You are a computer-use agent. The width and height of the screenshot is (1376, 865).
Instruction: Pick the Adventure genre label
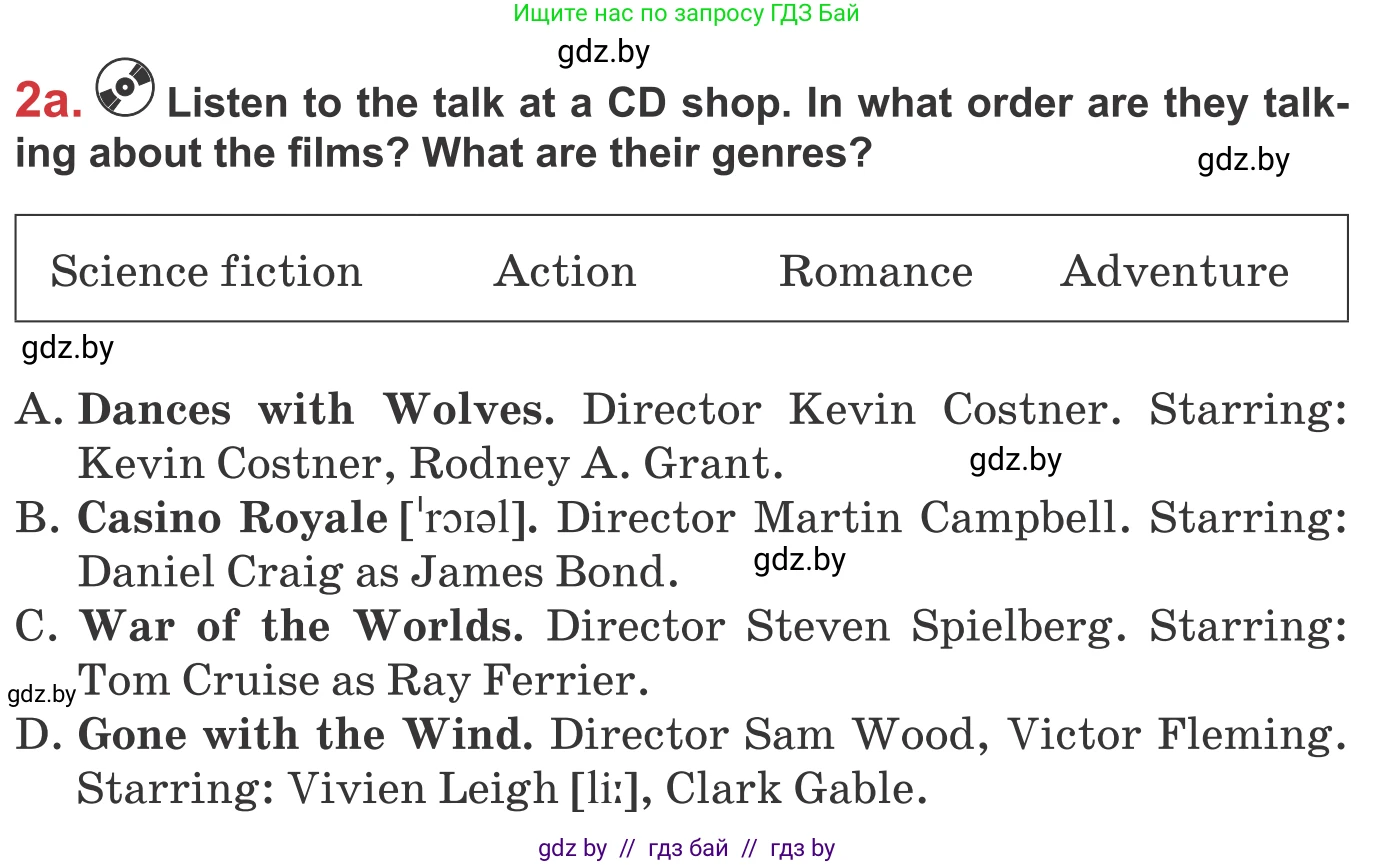(1174, 271)
